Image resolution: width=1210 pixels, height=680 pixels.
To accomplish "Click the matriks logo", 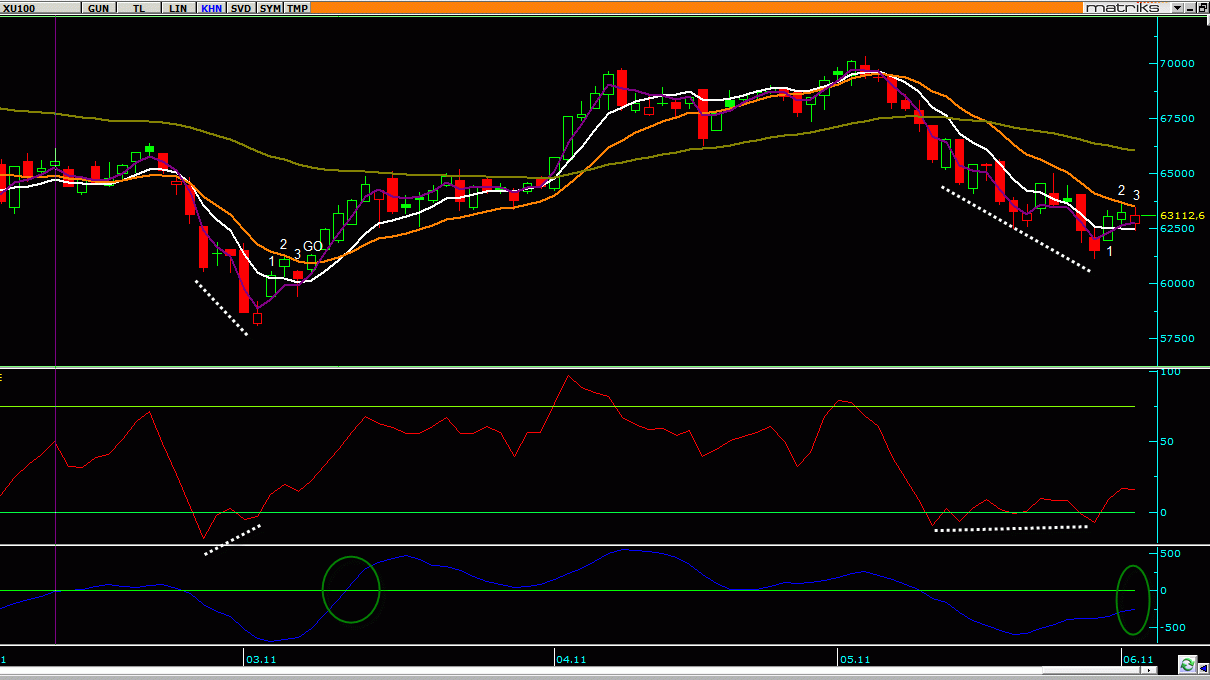I will [1124, 7].
